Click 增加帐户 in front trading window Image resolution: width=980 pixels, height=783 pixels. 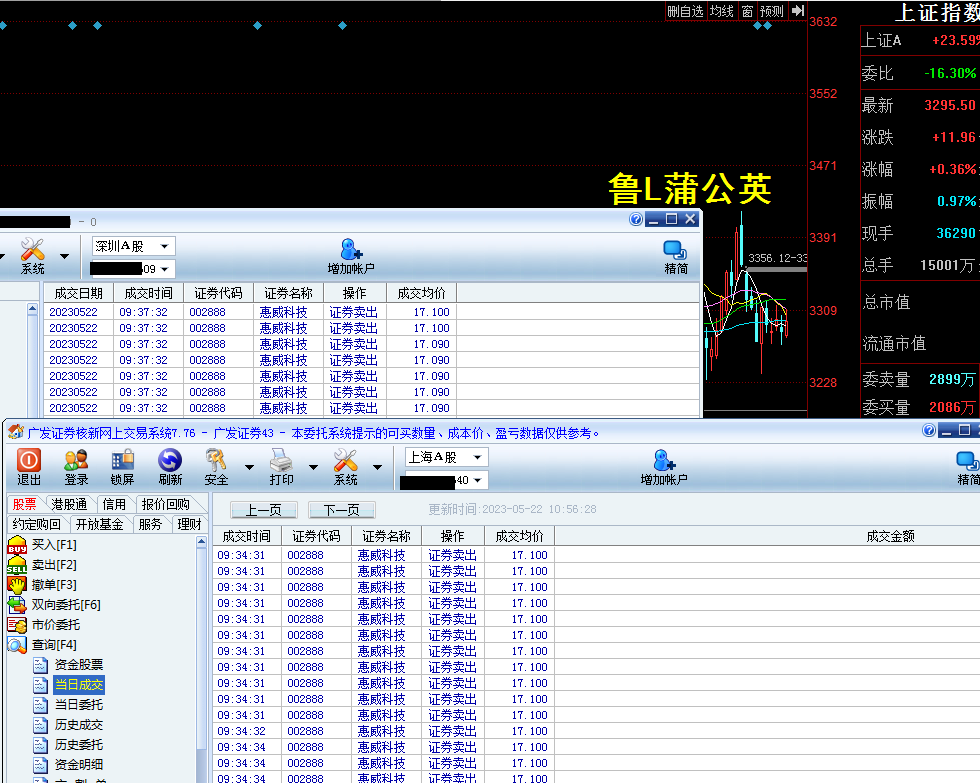coord(664,467)
